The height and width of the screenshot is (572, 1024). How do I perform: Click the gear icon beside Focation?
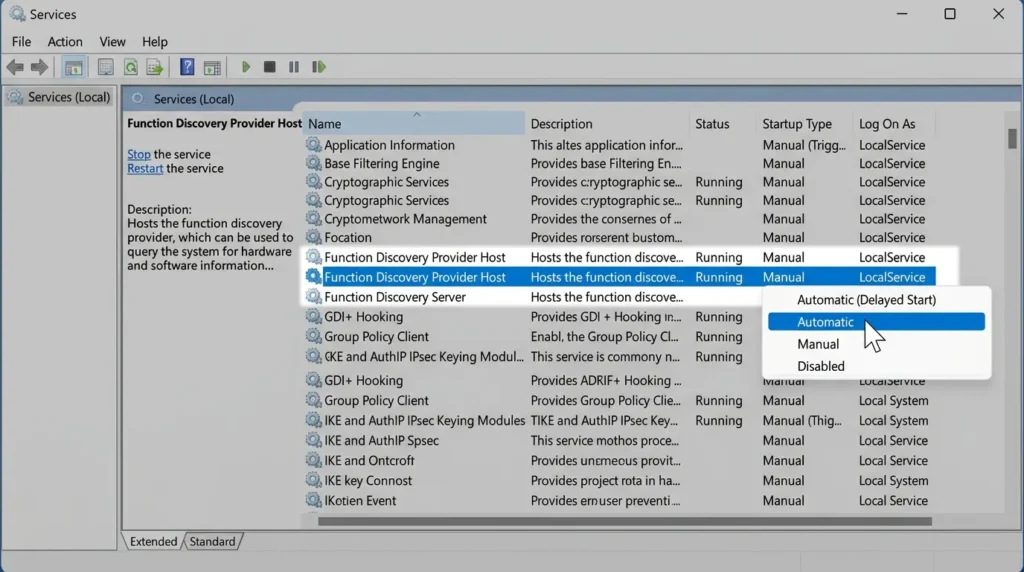point(313,236)
